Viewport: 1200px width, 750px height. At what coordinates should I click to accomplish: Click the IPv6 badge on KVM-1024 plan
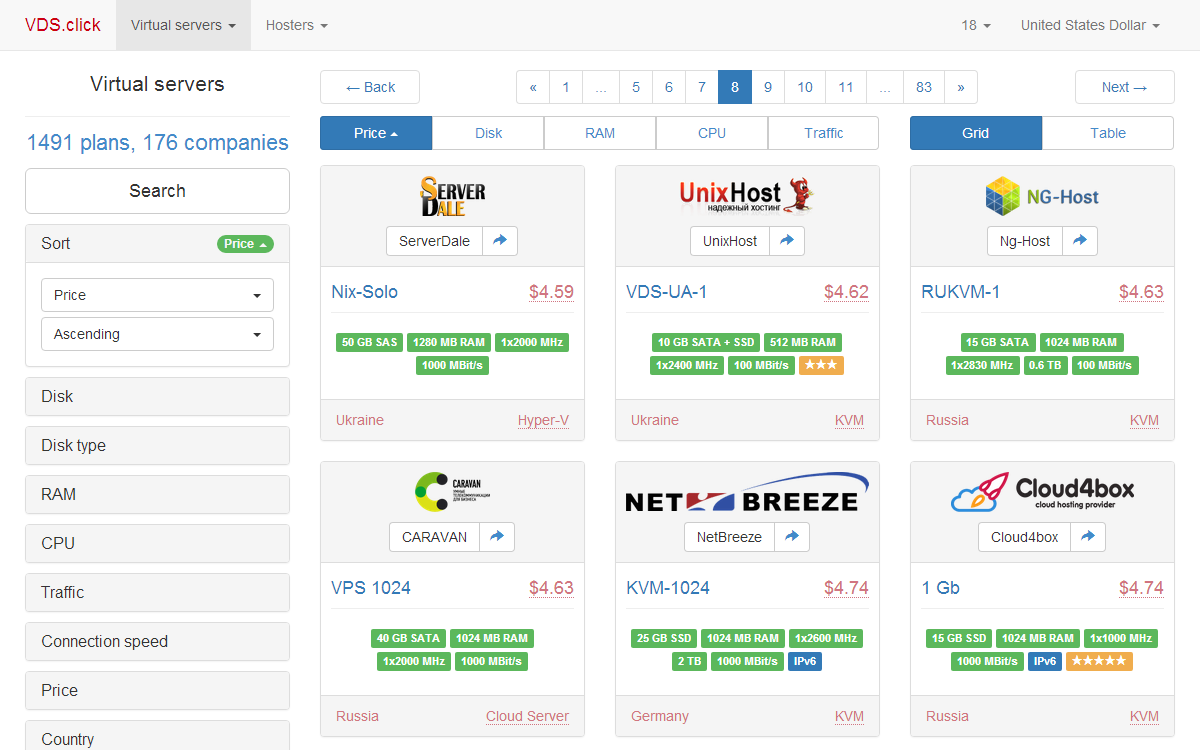805,662
